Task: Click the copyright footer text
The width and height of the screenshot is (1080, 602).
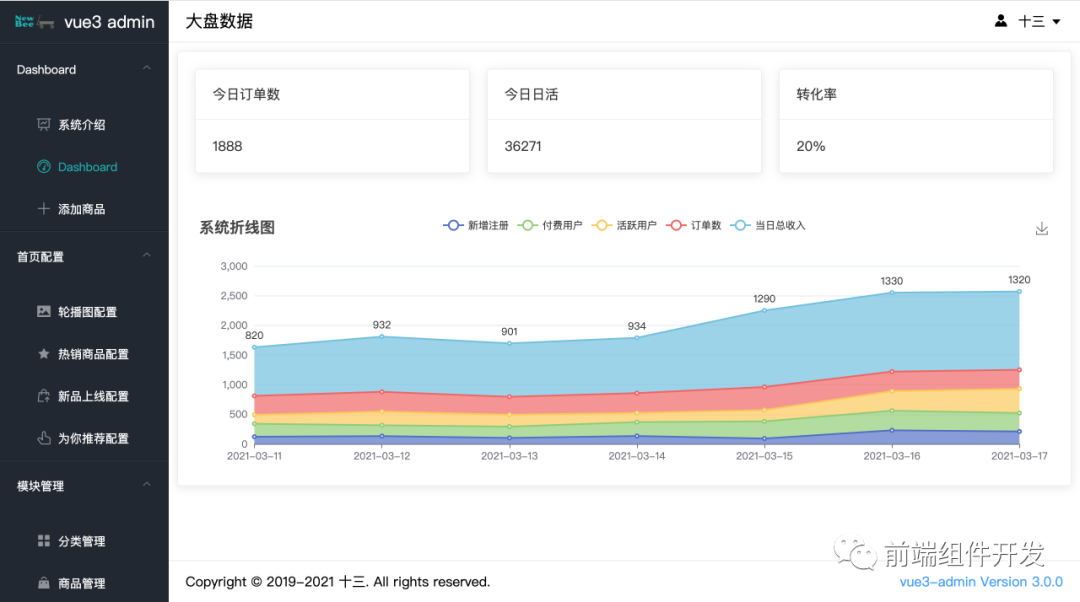Action: pyautogui.click(x=338, y=582)
